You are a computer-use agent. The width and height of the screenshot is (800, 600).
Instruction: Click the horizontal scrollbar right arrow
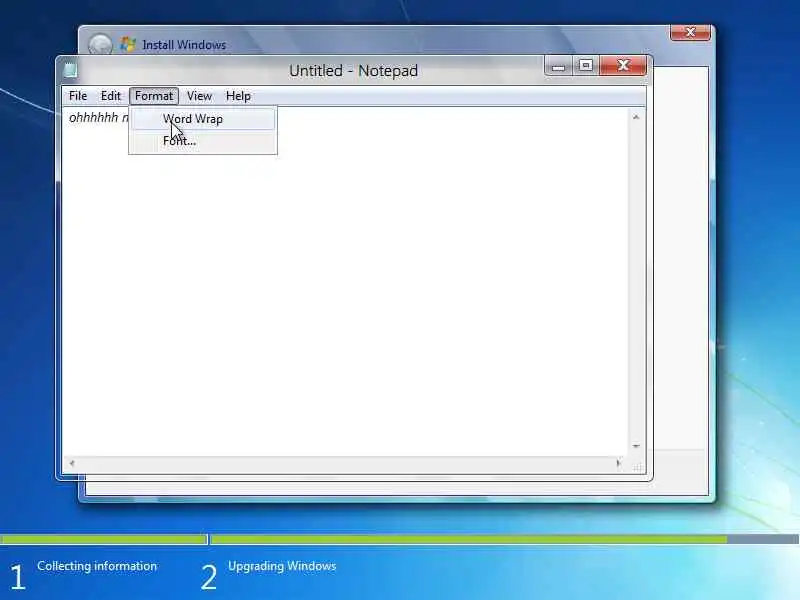(x=618, y=463)
